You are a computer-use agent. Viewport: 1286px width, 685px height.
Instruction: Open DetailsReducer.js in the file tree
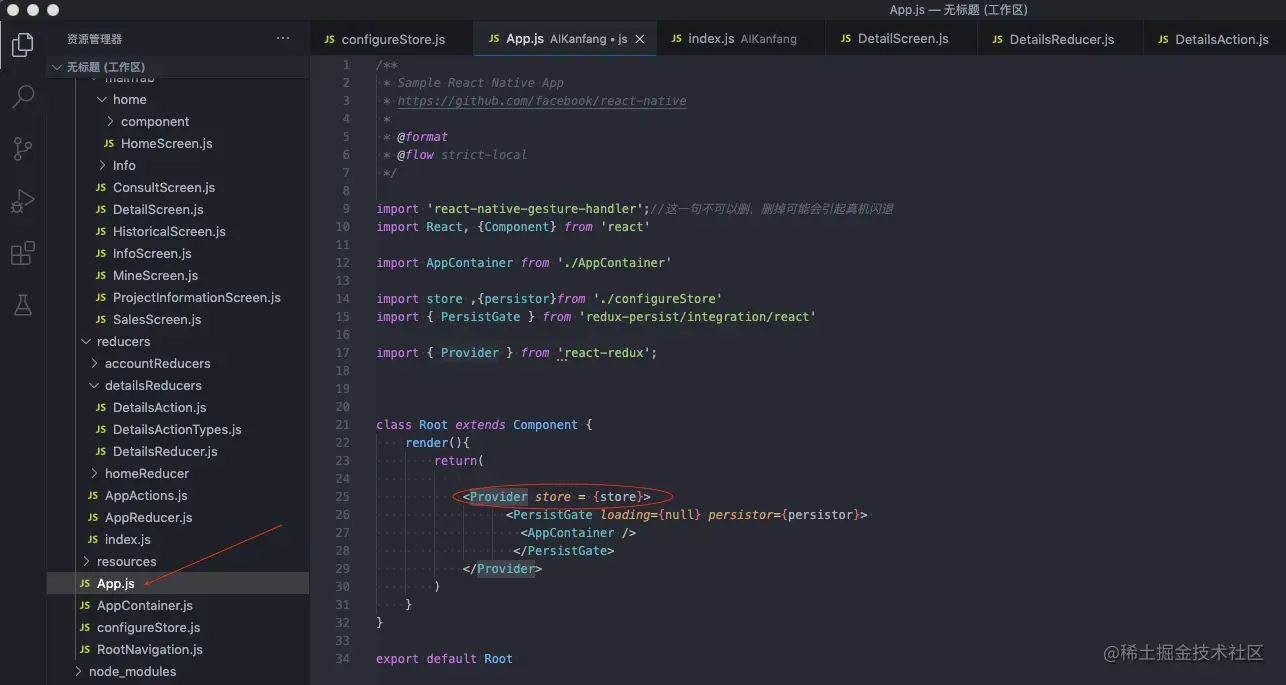(x=178, y=451)
